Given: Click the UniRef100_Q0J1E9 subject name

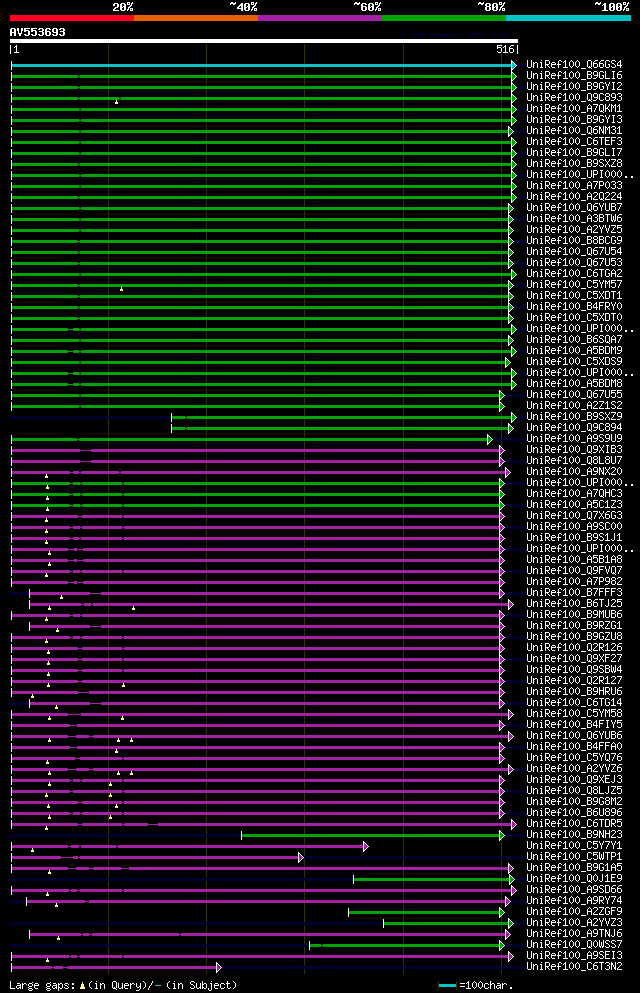Looking at the screenshot, I should [574, 878].
